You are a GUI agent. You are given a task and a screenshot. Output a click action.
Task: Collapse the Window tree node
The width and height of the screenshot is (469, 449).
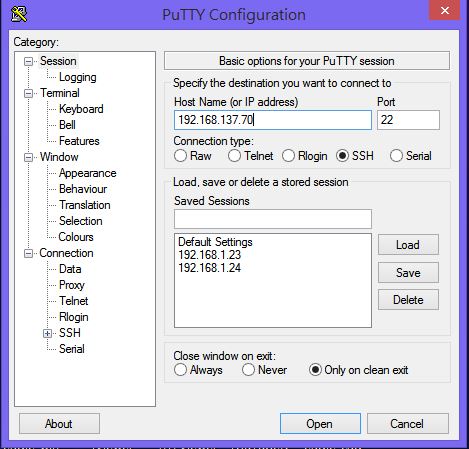[29, 158]
